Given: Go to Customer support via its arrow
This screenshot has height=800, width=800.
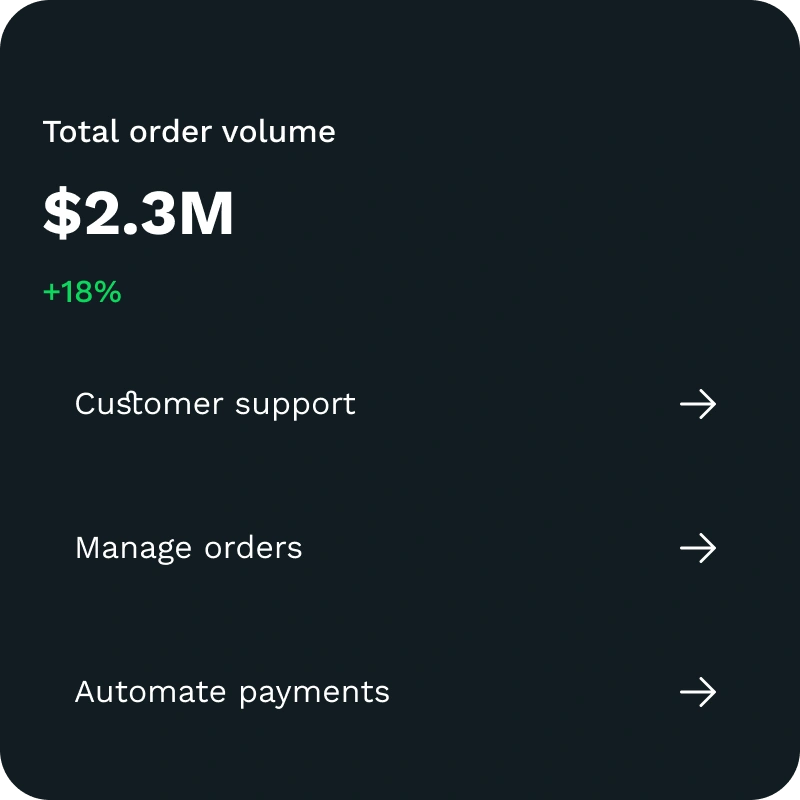Looking at the screenshot, I should coord(698,404).
